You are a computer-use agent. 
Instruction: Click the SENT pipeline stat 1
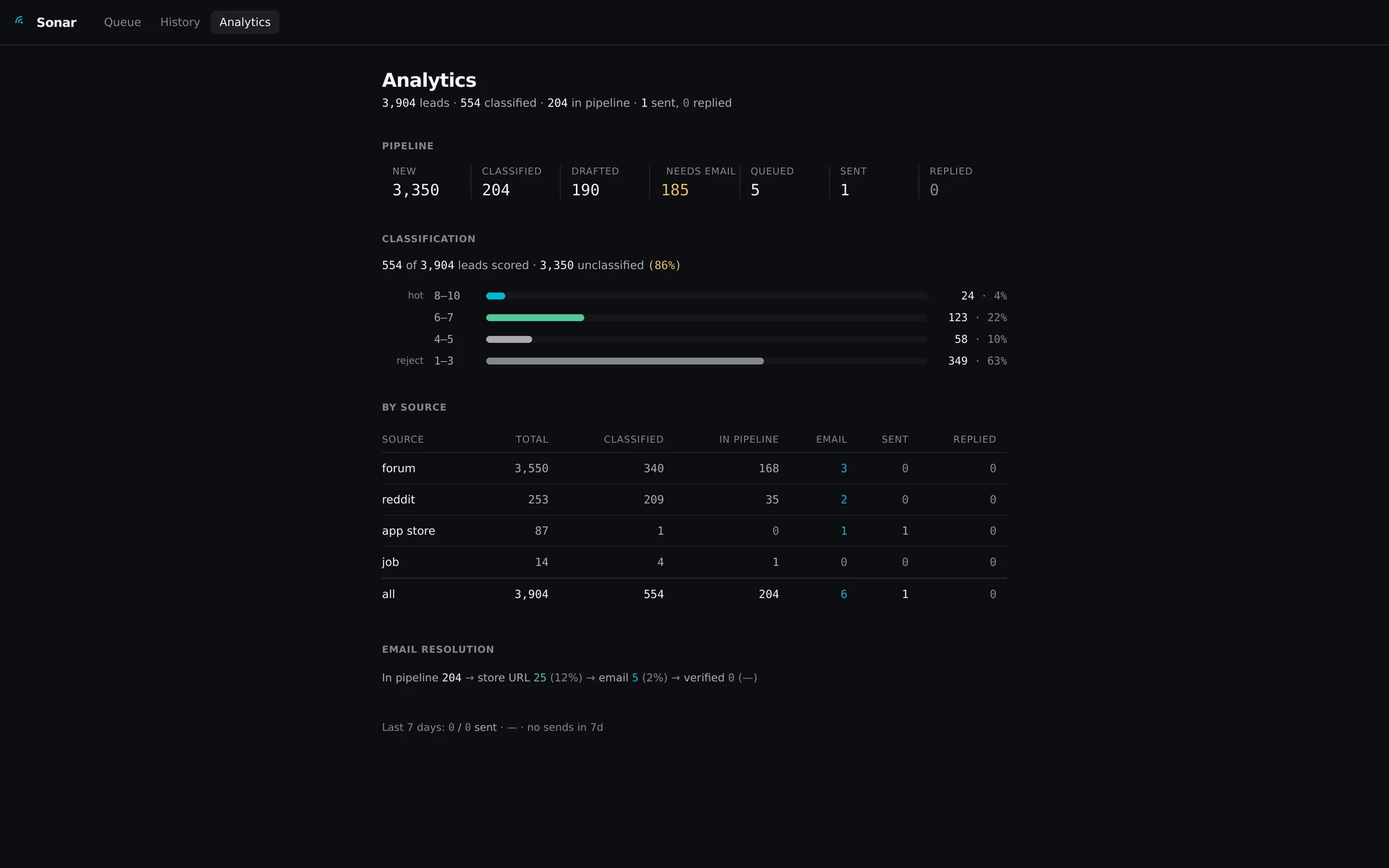point(844,190)
